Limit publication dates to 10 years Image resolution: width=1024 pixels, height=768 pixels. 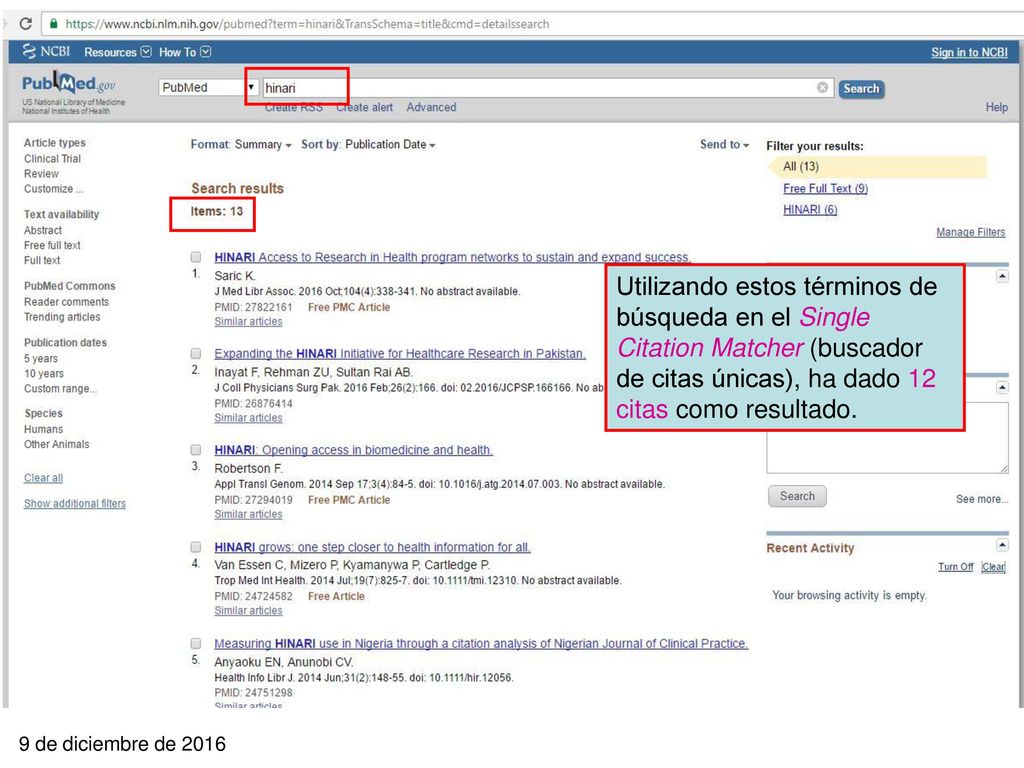pyautogui.click(x=44, y=374)
